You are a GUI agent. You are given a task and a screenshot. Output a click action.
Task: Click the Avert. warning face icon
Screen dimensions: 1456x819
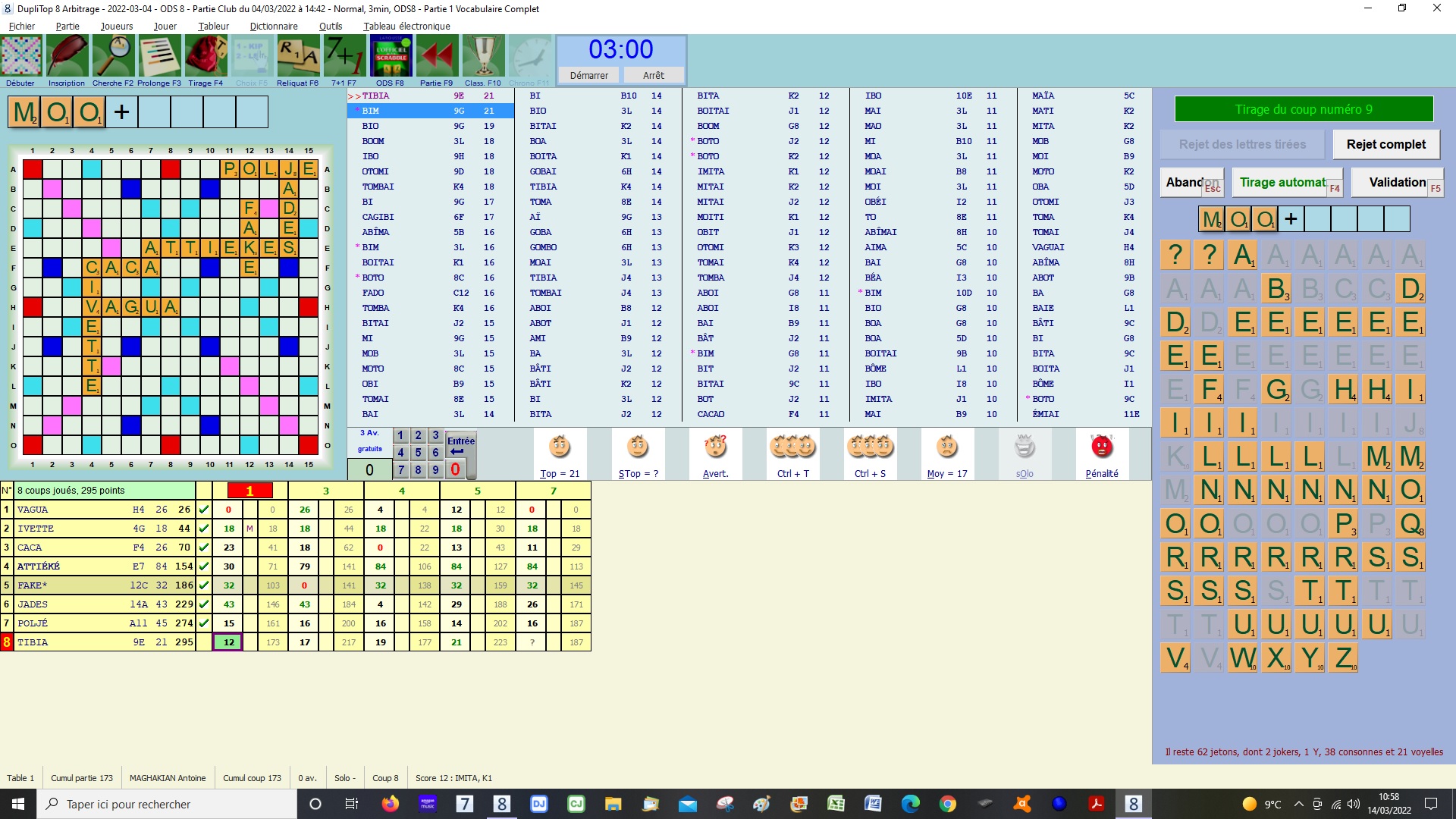715,447
